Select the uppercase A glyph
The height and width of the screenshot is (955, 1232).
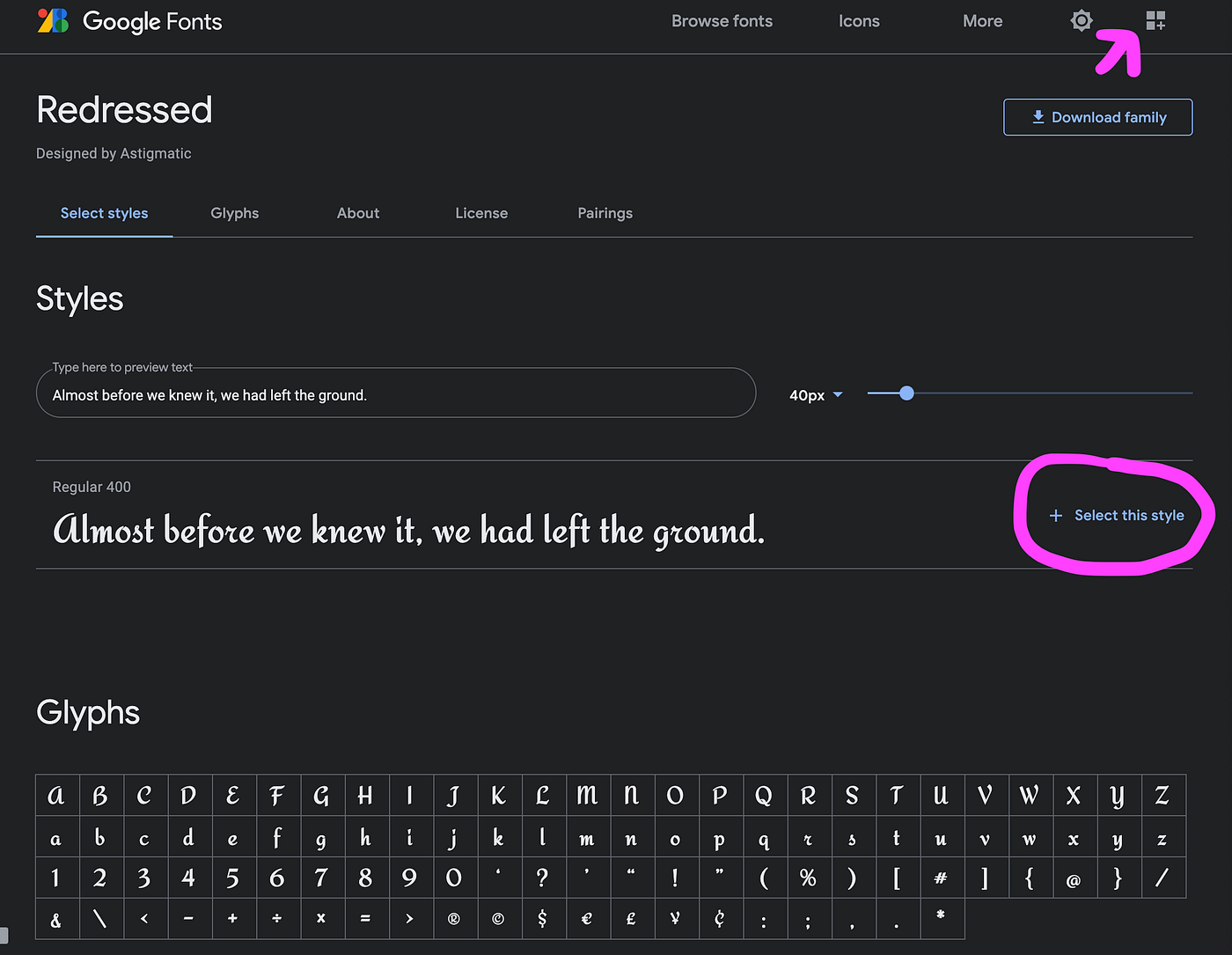pos(56,795)
